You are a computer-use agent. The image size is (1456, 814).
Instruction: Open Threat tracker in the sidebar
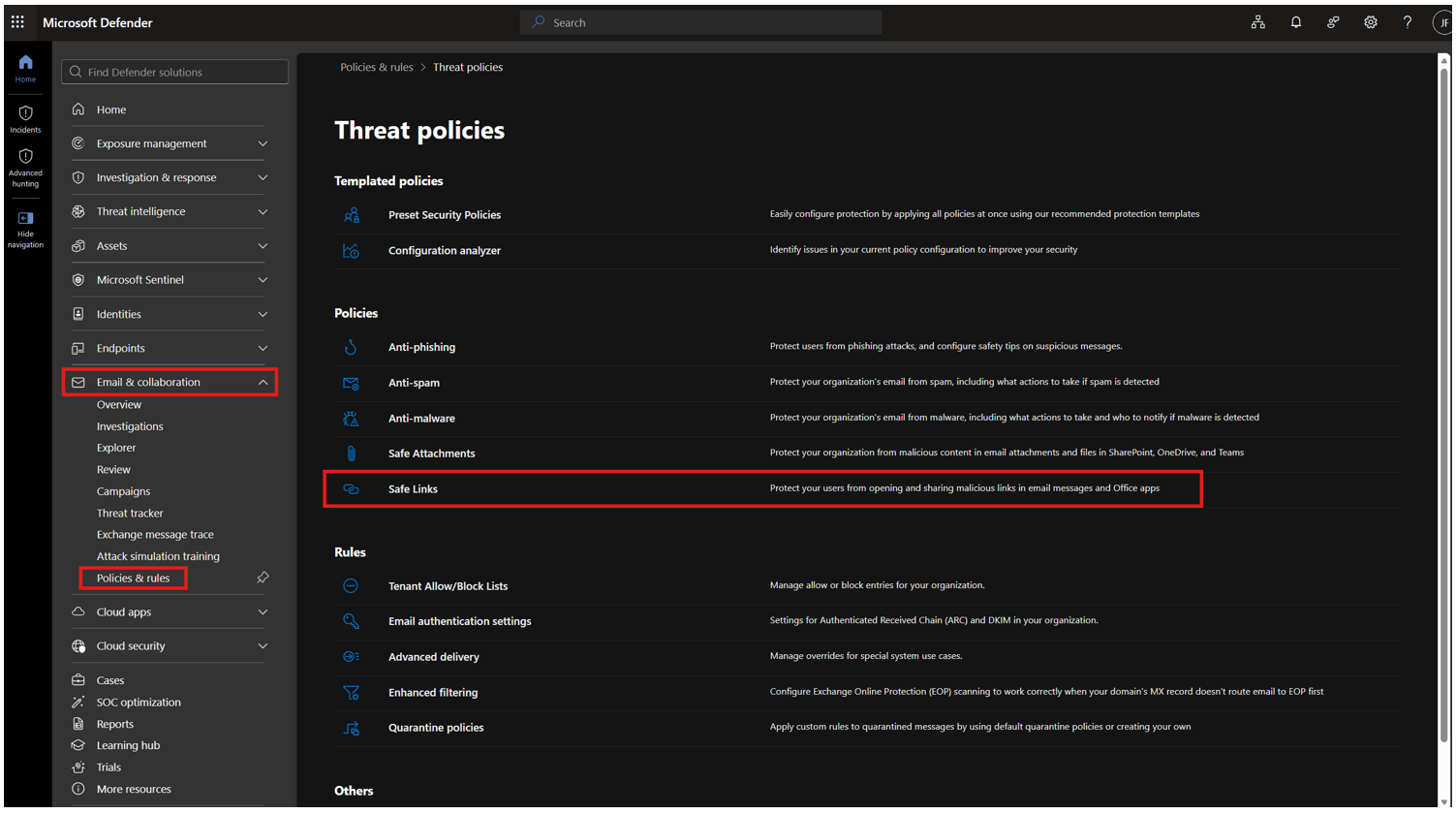pos(130,513)
